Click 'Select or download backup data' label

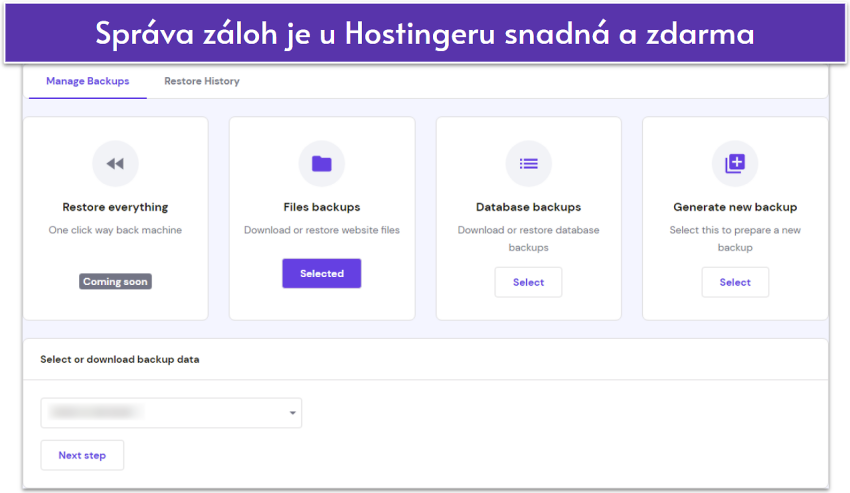tap(120, 359)
